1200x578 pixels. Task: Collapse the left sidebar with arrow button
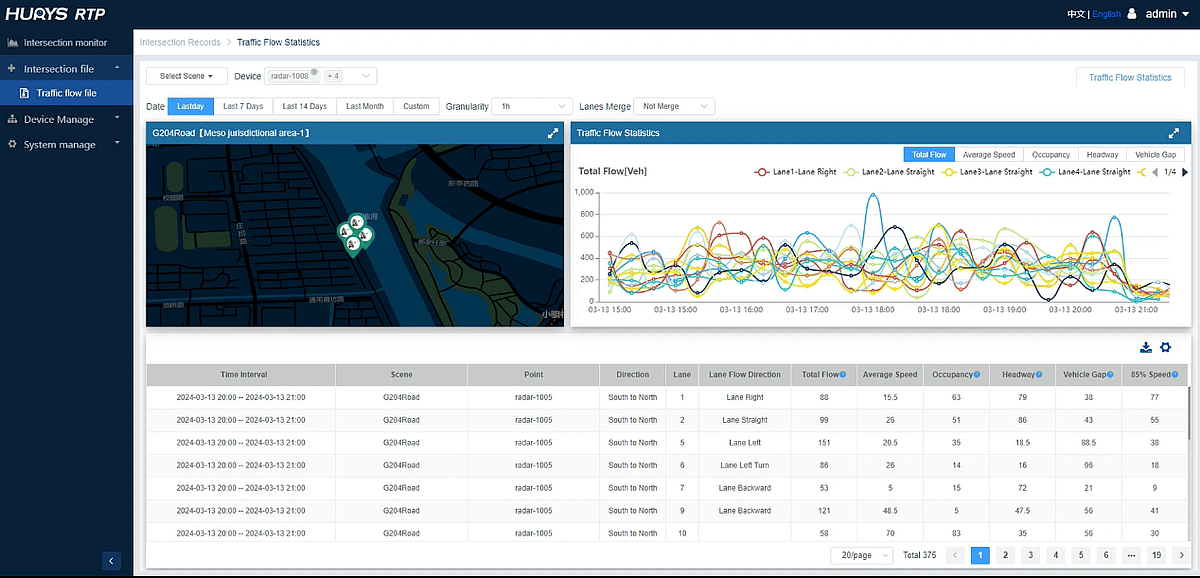pyautogui.click(x=111, y=561)
